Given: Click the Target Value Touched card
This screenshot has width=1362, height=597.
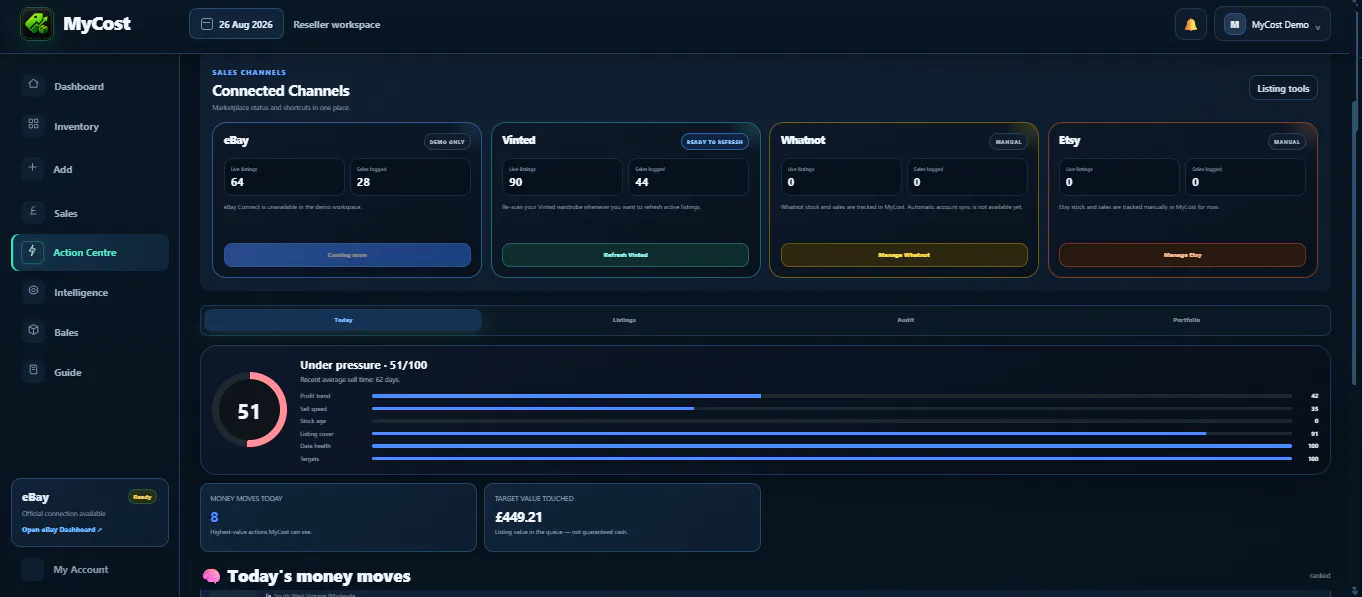Looking at the screenshot, I should [x=621, y=517].
